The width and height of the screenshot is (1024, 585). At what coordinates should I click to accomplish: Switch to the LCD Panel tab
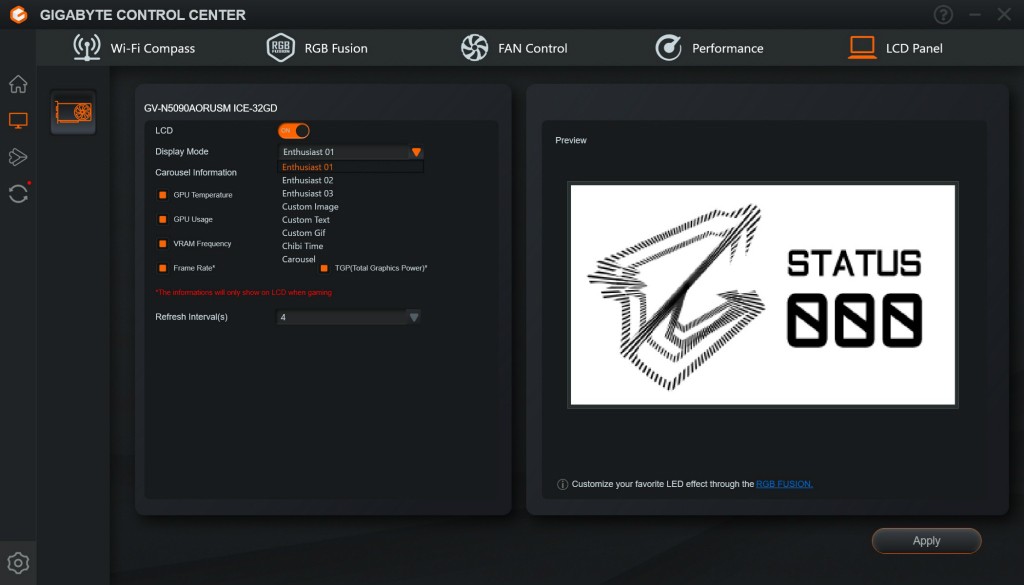click(x=895, y=48)
